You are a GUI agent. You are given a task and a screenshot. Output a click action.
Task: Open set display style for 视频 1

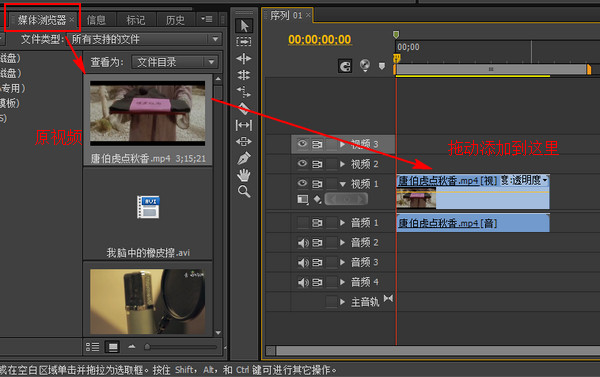point(302,199)
